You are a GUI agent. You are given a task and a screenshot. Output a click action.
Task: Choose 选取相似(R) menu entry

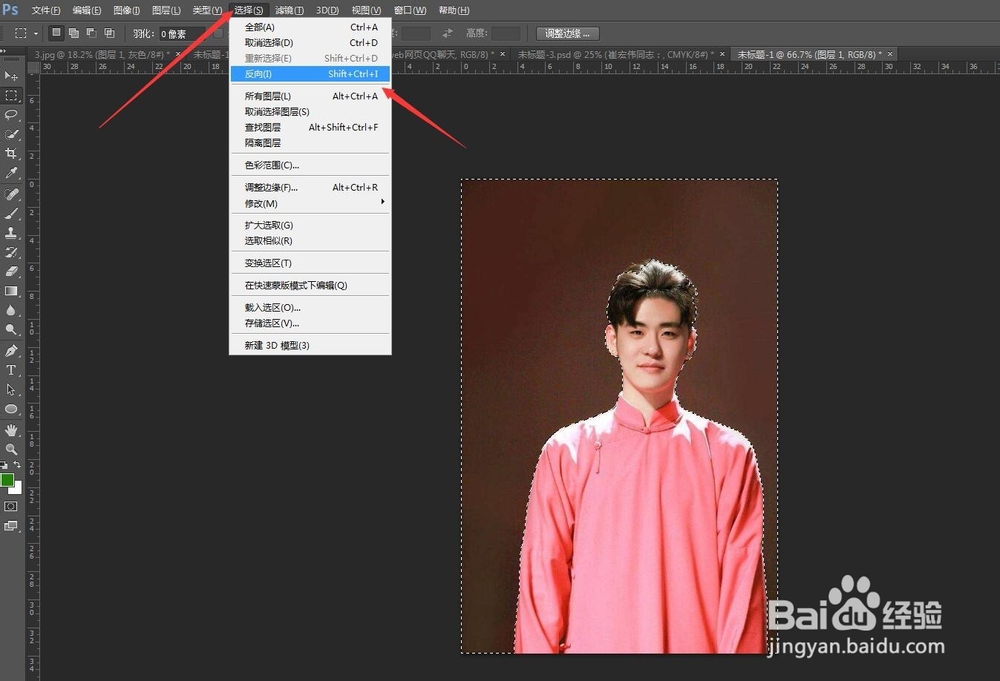click(x=311, y=241)
